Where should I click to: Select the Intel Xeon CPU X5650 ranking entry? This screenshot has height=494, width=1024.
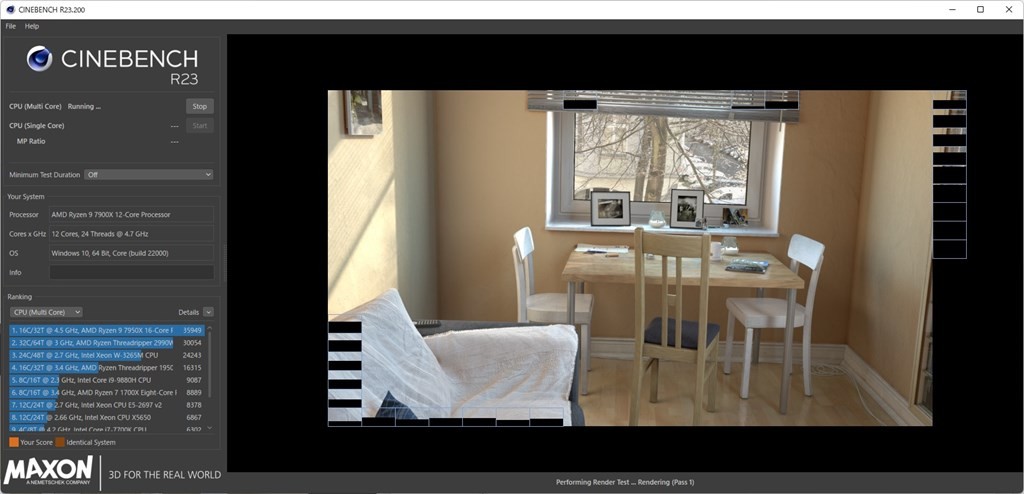pos(92,417)
